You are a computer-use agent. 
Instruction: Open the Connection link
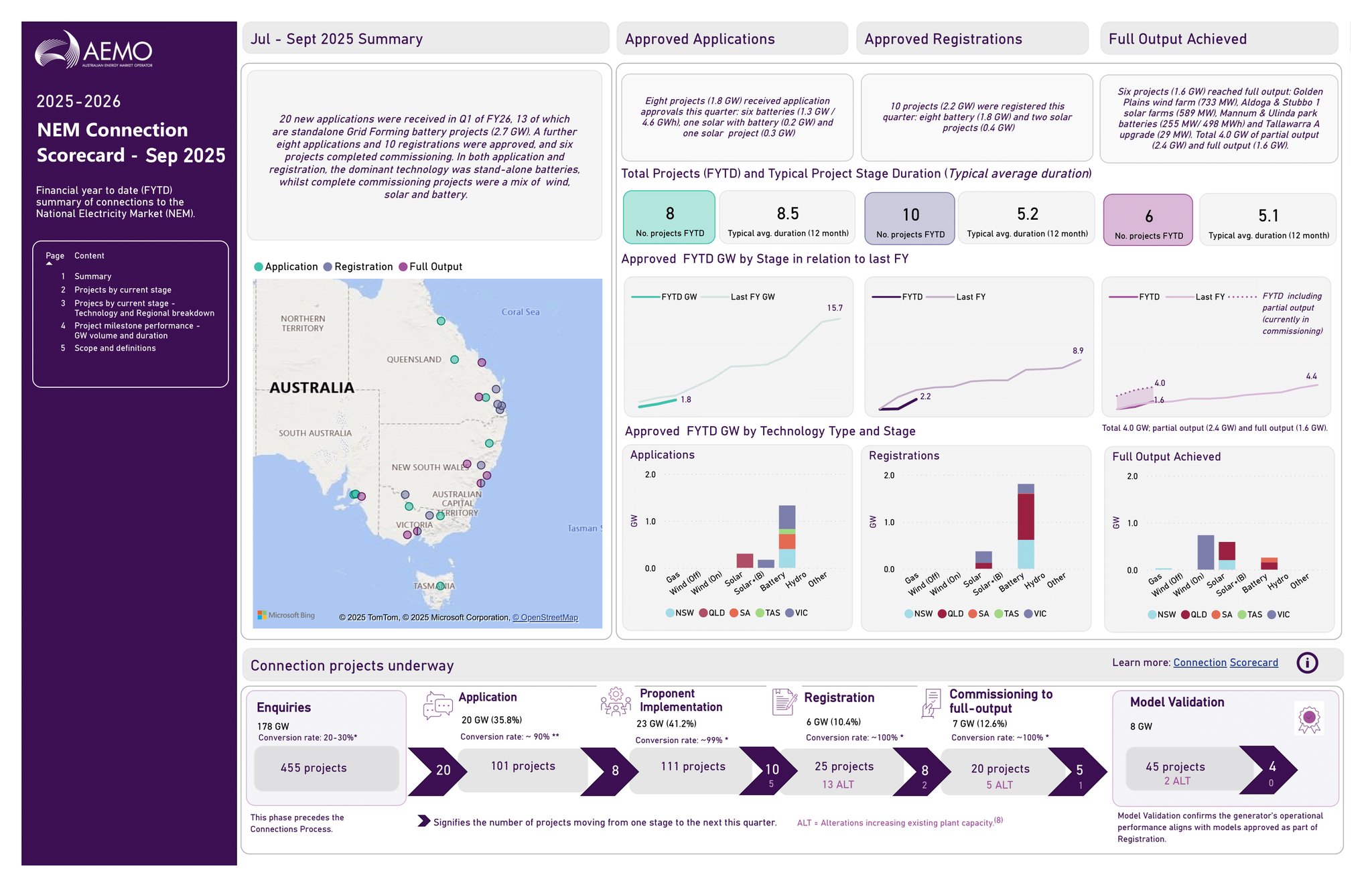[1200, 663]
